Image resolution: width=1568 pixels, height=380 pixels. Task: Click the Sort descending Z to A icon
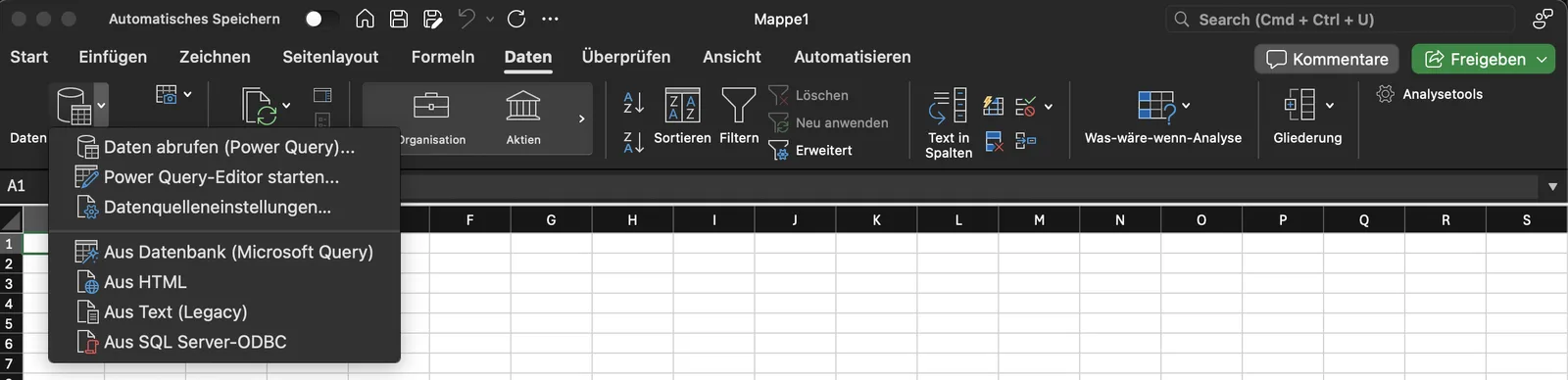(x=634, y=142)
